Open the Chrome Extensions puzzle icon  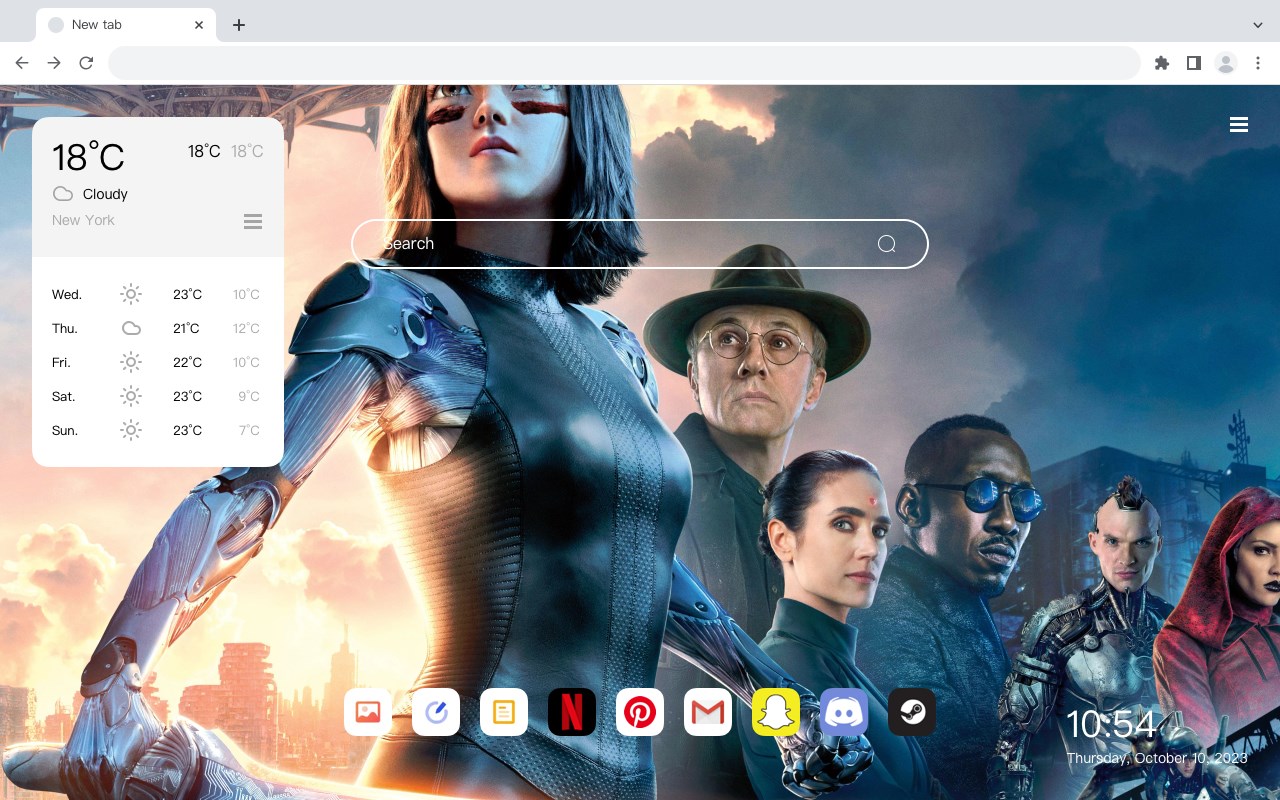click(1161, 63)
